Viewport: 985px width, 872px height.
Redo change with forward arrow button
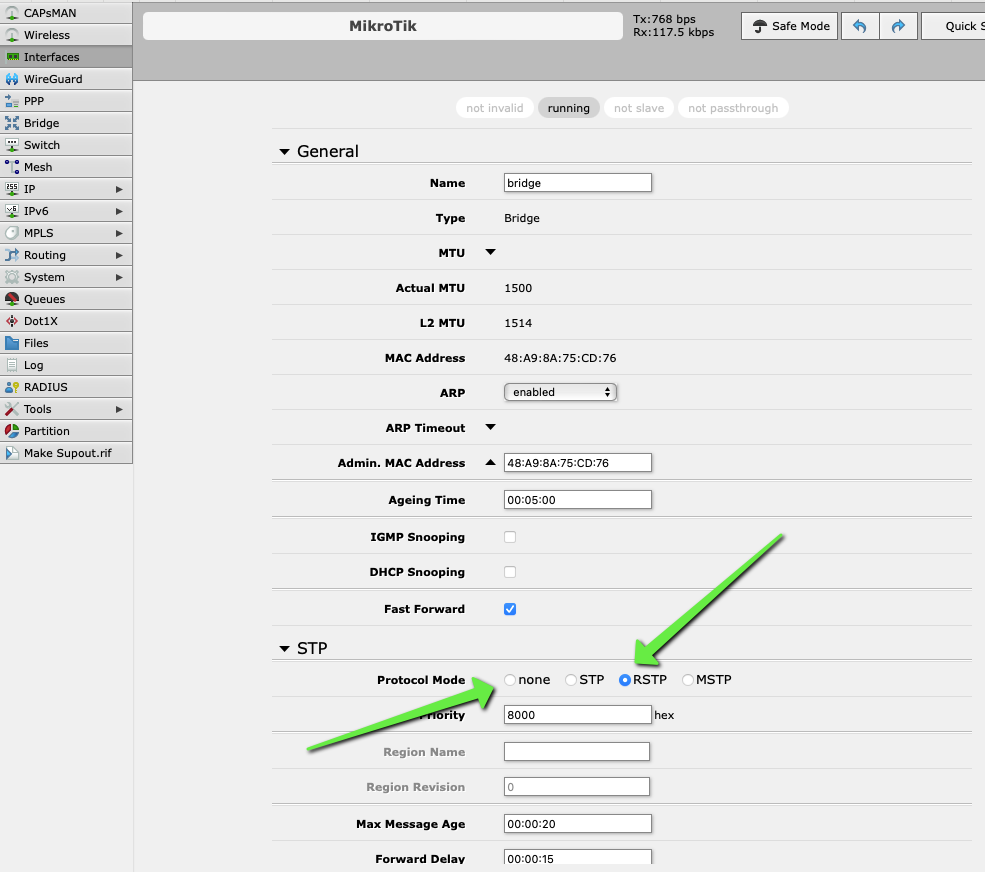tap(898, 26)
